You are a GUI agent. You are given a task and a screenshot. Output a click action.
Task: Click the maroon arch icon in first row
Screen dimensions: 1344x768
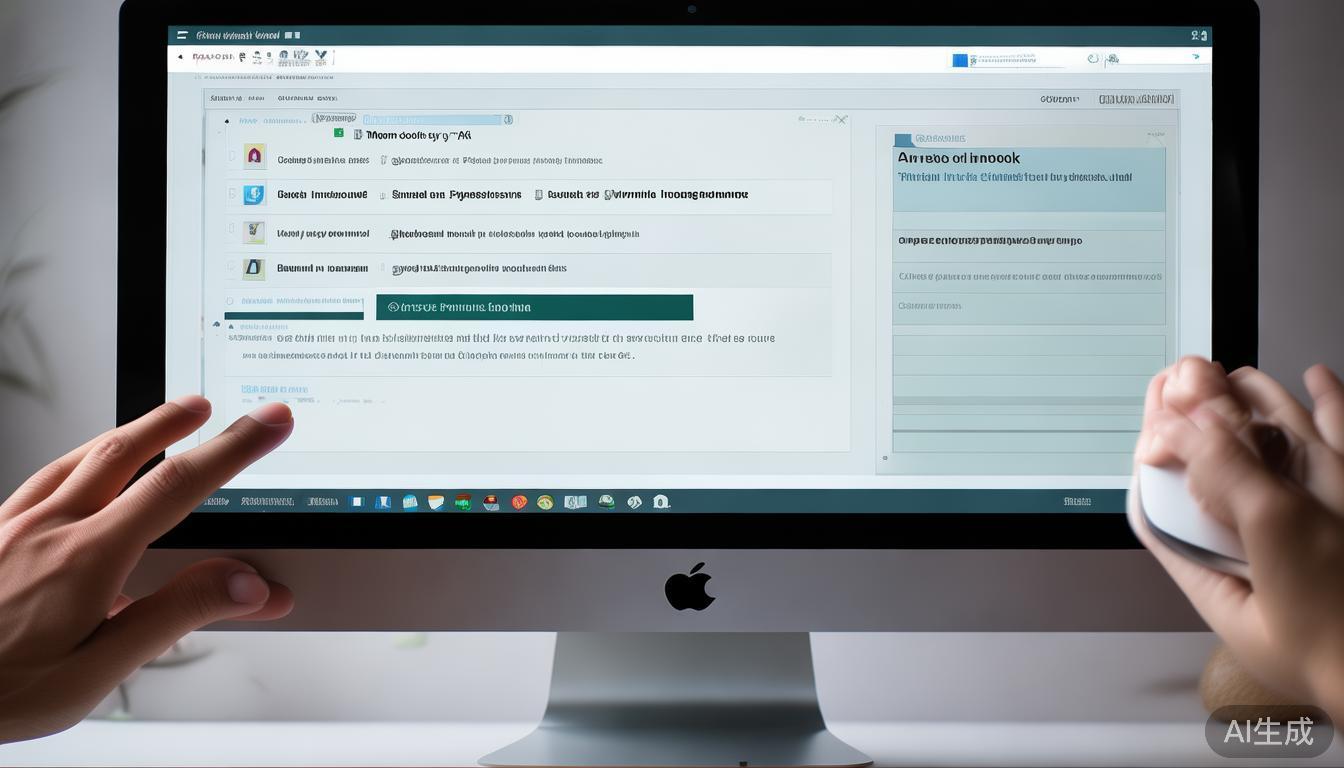(254, 156)
